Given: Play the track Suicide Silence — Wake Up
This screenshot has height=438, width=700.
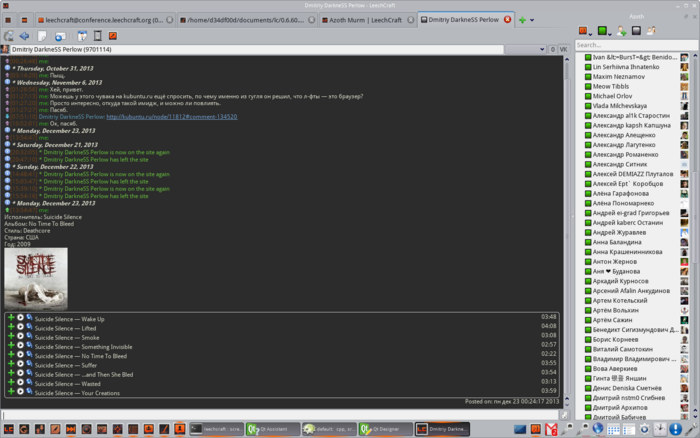Looking at the screenshot, I should coord(20,318).
